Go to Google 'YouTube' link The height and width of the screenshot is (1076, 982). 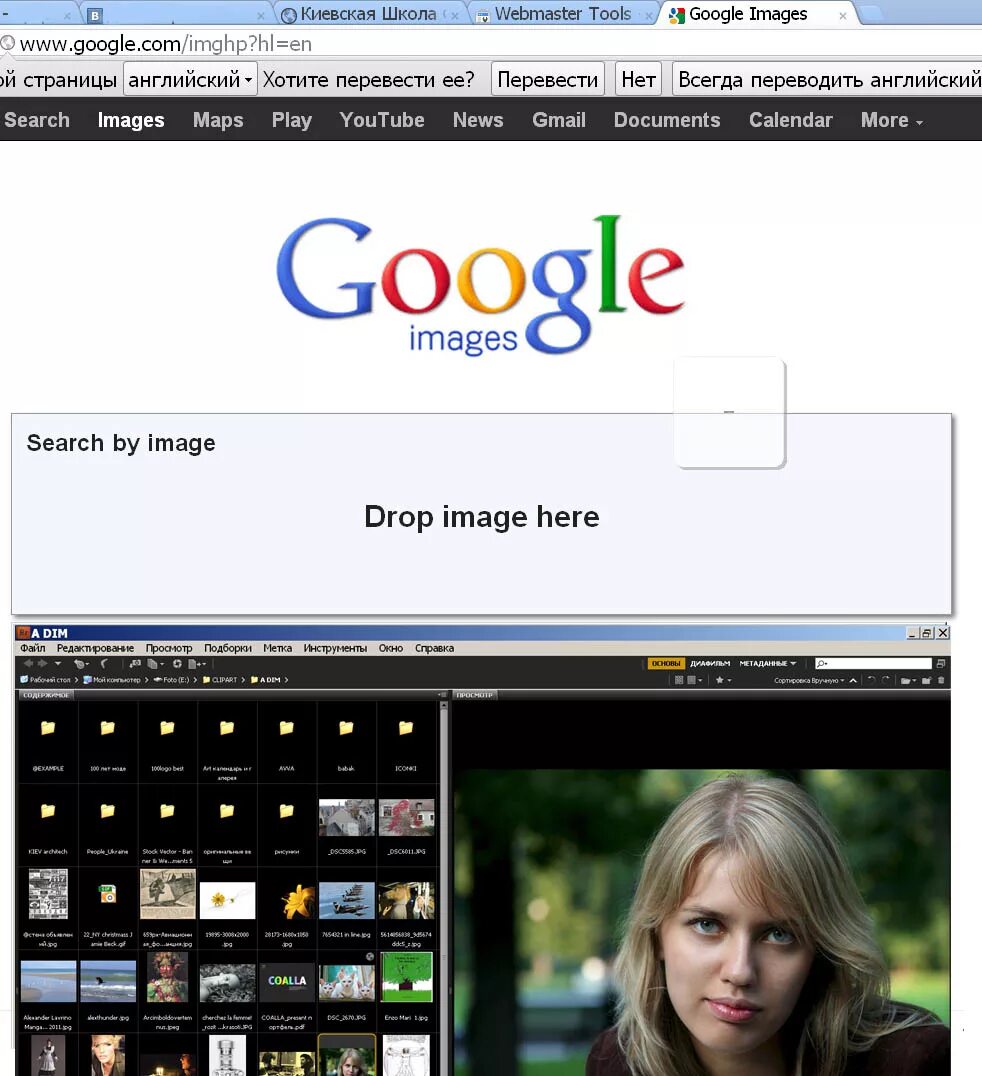382,120
